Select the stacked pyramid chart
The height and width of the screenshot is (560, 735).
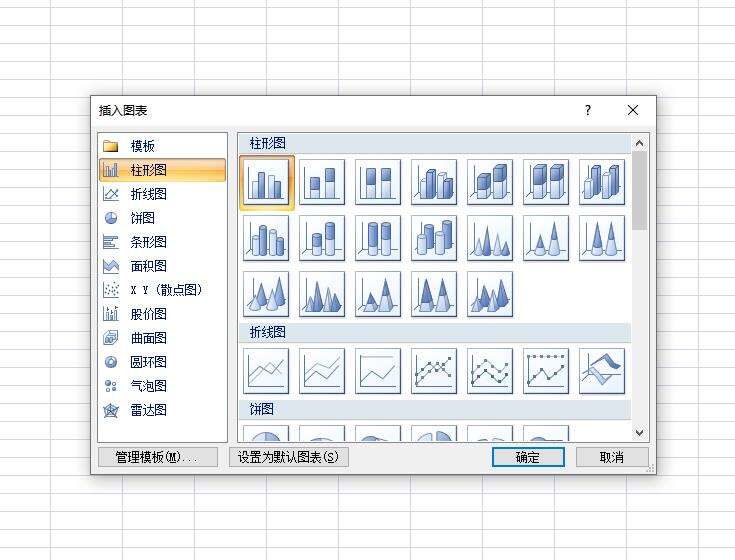click(378, 294)
